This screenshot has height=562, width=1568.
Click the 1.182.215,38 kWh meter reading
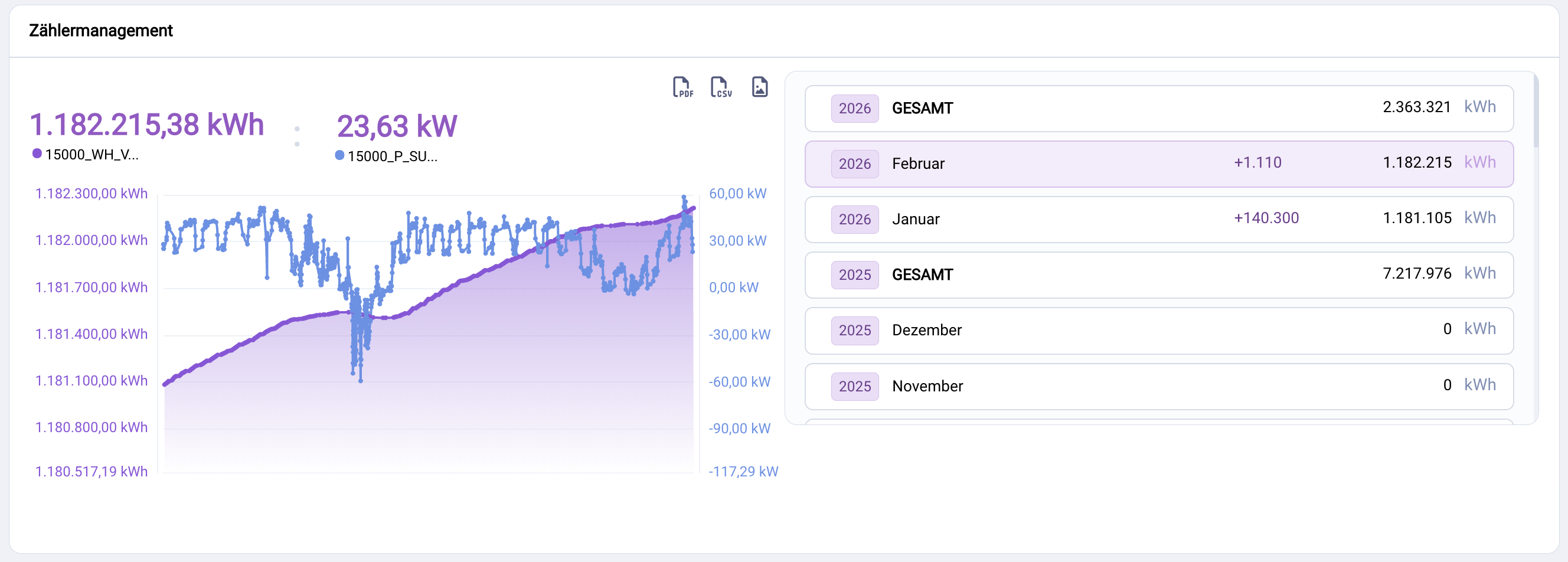[x=146, y=125]
